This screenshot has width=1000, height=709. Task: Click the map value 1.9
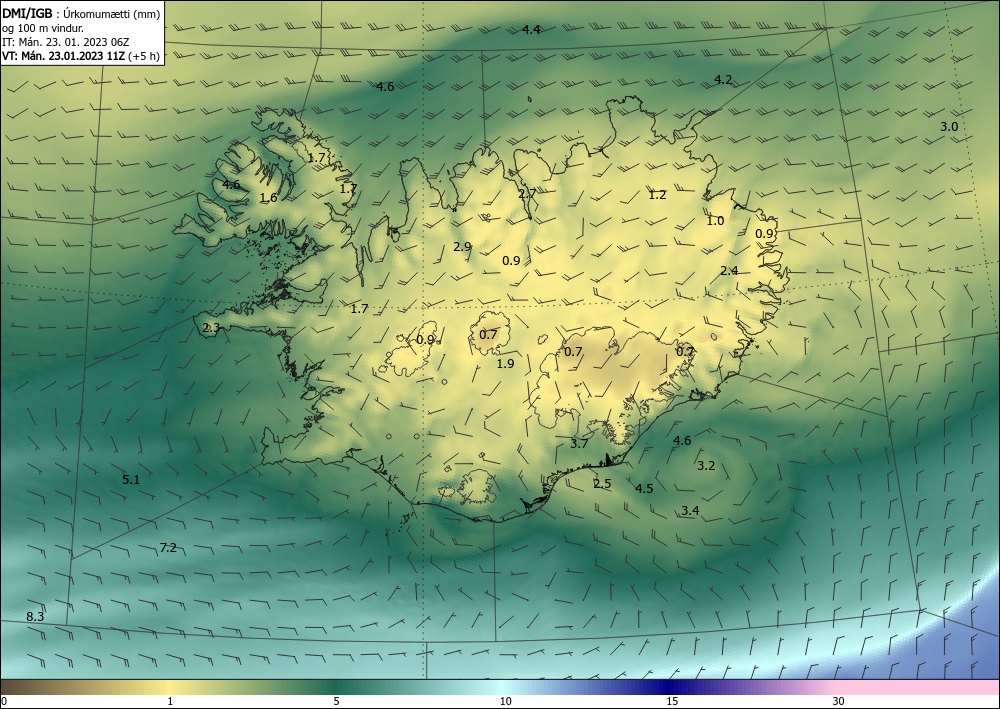click(x=505, y=363)
